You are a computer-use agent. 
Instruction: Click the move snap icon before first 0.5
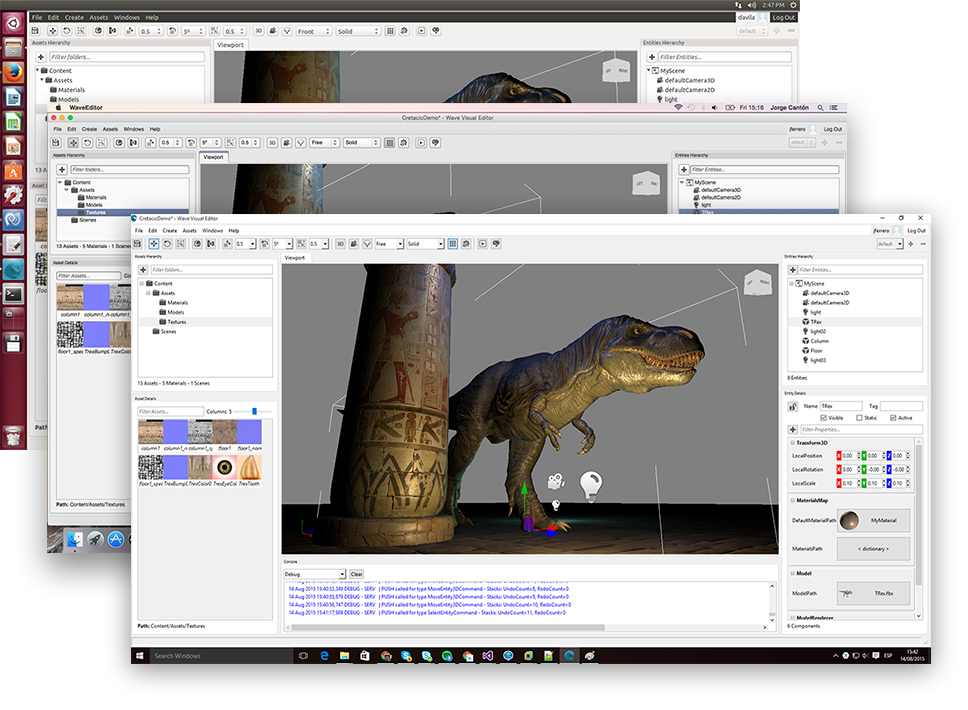228,244
